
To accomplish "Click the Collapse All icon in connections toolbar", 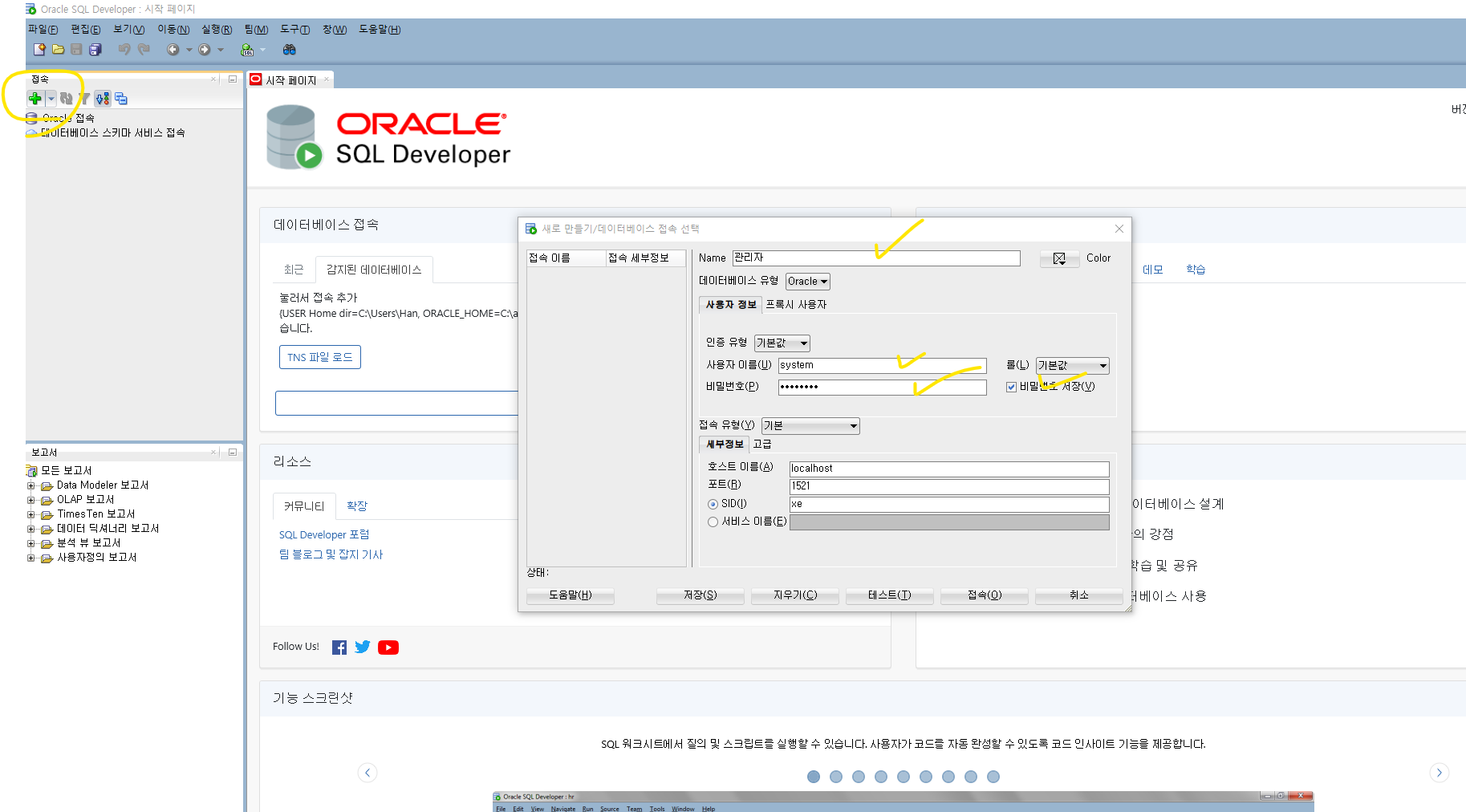I will (121, 99).
